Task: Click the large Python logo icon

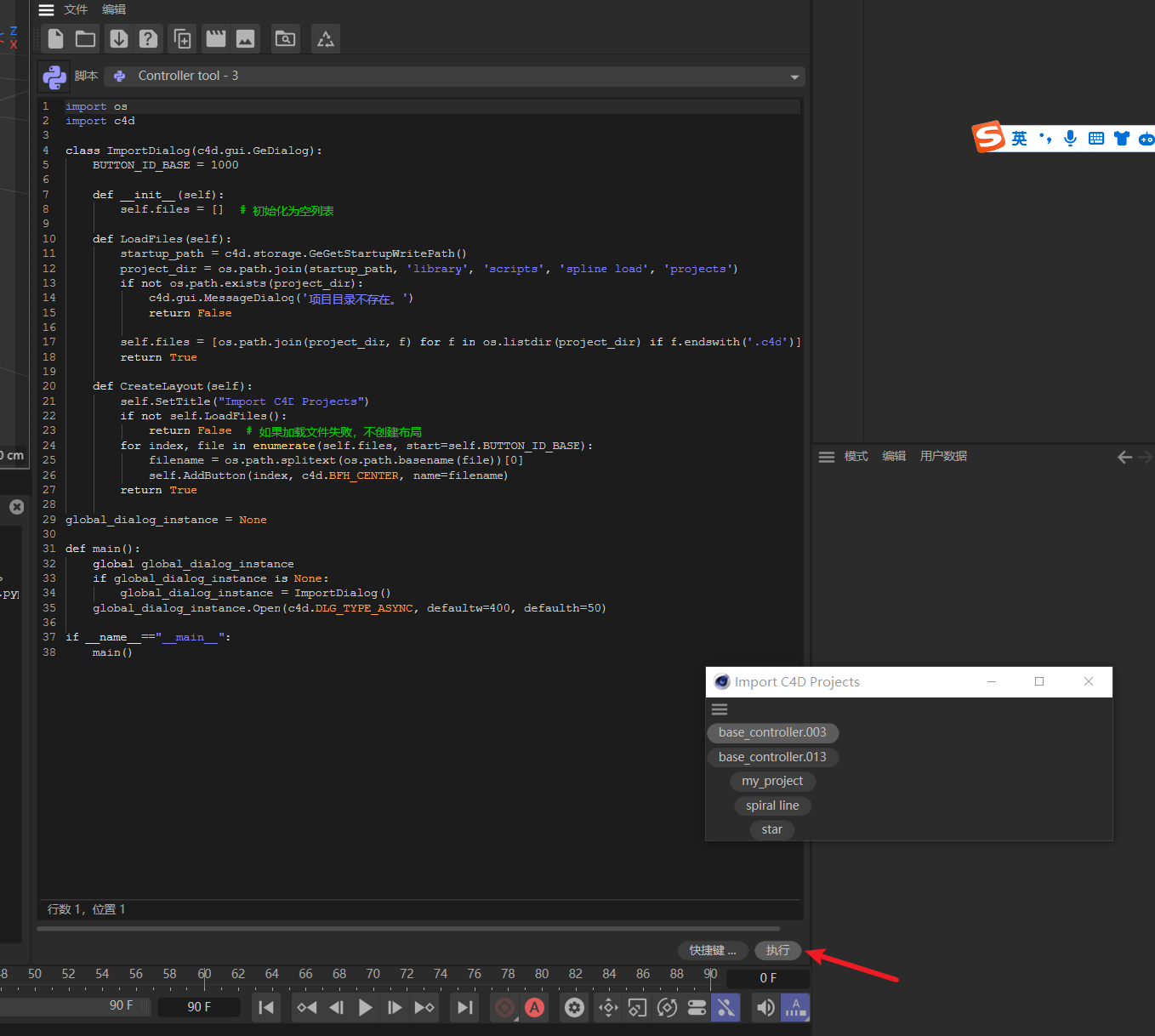Action: tap(54, 77)
